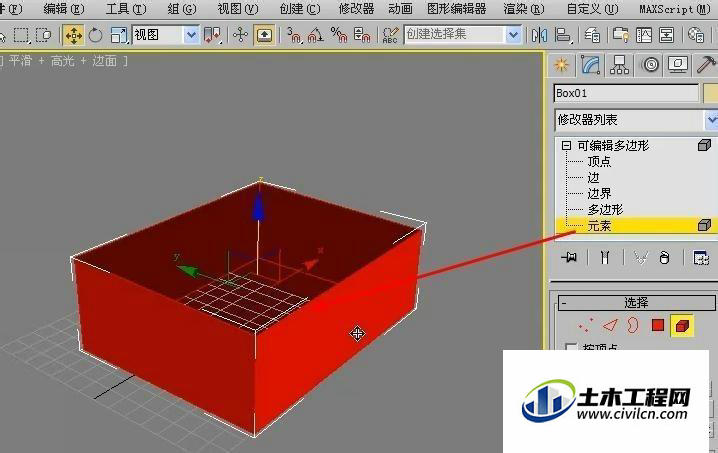Switch to the Motion panel tab
718x453 pixels.
click(650, 65)
